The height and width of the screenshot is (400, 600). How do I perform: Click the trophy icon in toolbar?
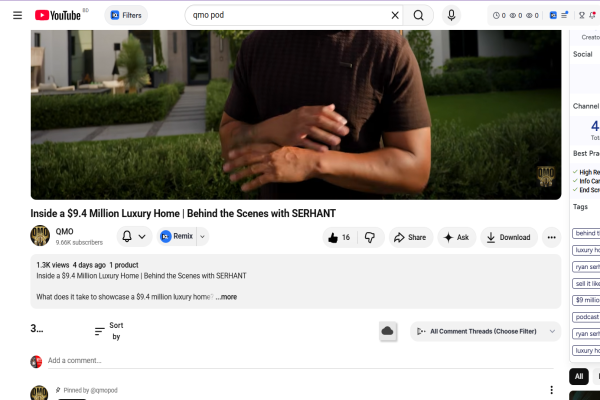(x=582, y=15)
